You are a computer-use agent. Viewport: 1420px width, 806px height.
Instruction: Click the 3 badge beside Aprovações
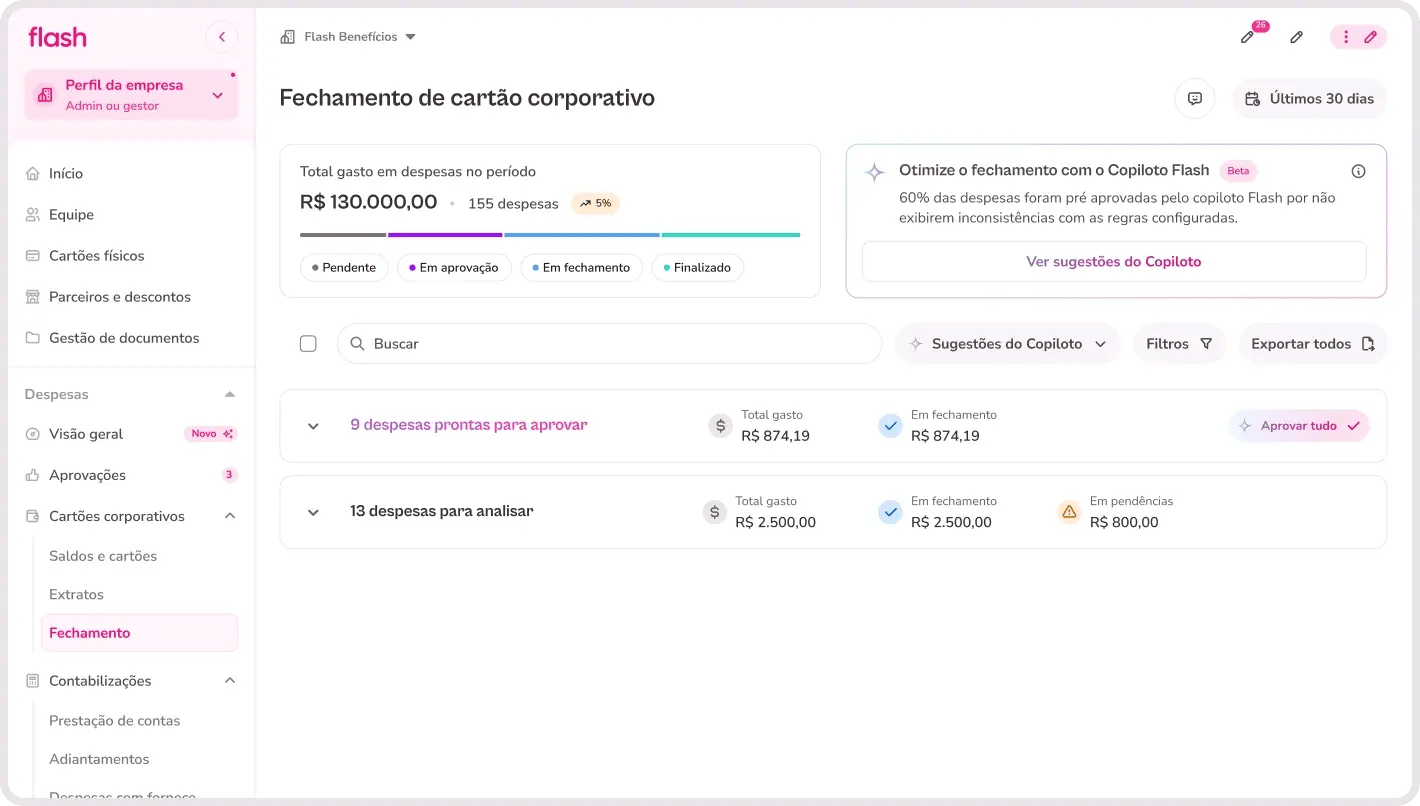point(229,475)
